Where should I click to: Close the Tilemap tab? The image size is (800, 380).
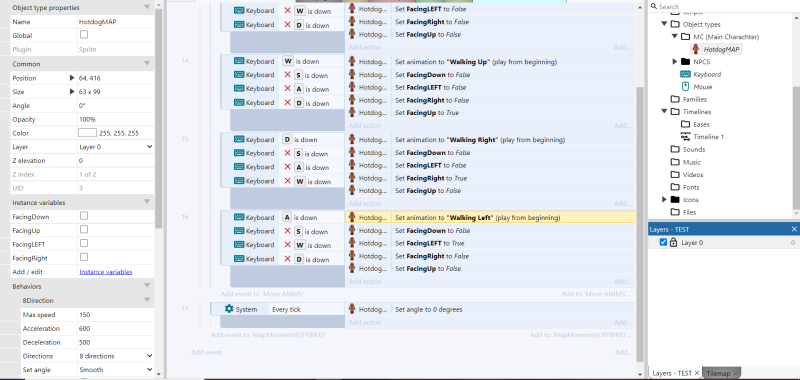(735, 373)
